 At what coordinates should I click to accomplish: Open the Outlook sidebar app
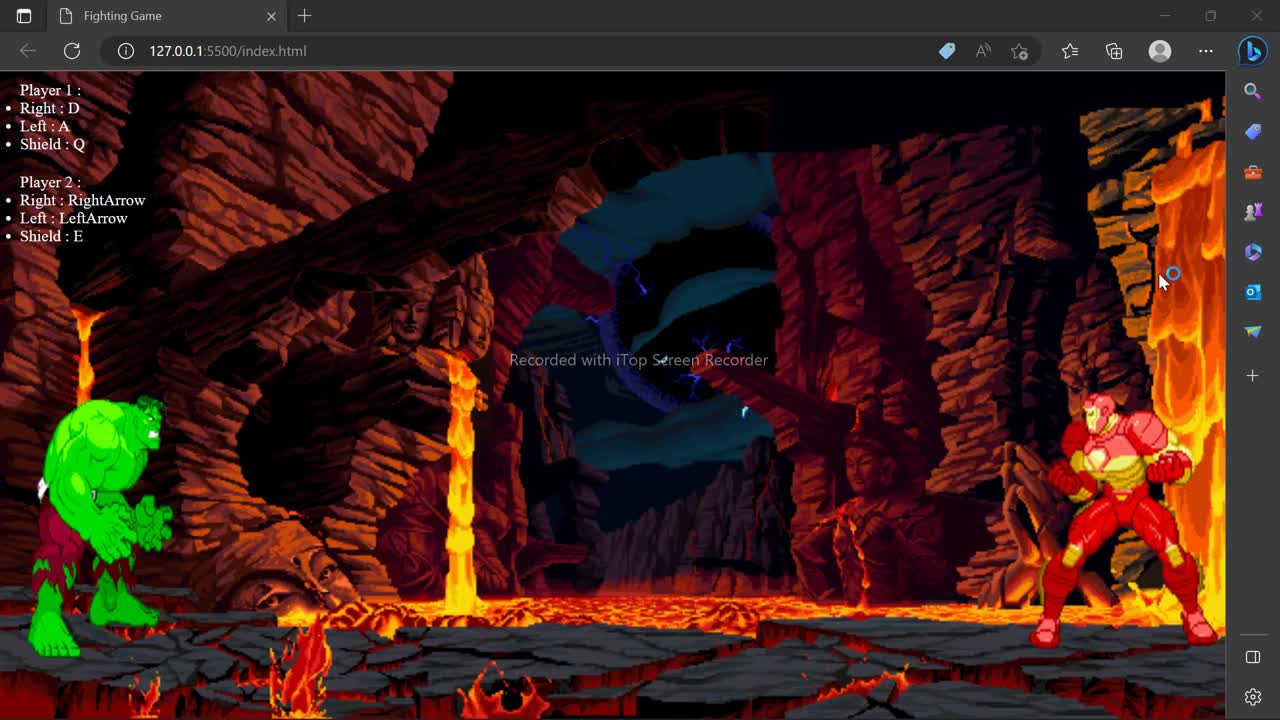pos(1252,292)
